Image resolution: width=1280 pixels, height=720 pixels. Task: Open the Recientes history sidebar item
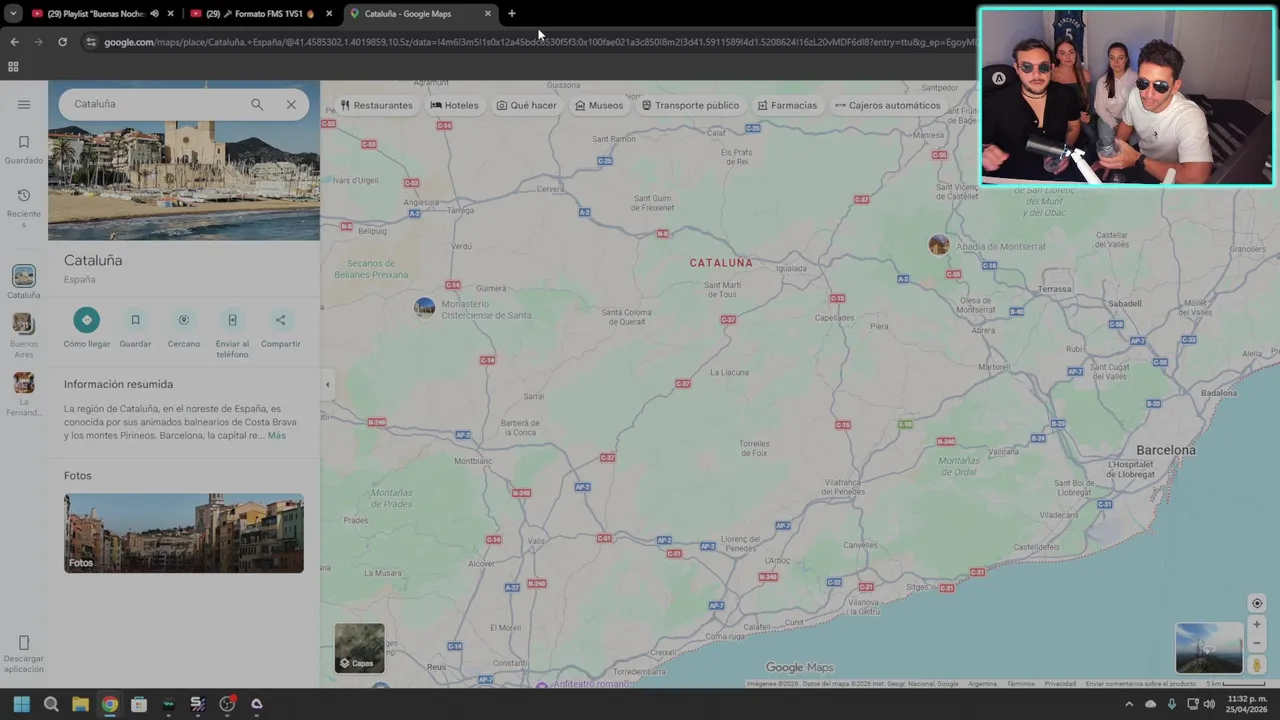point(24,208)
